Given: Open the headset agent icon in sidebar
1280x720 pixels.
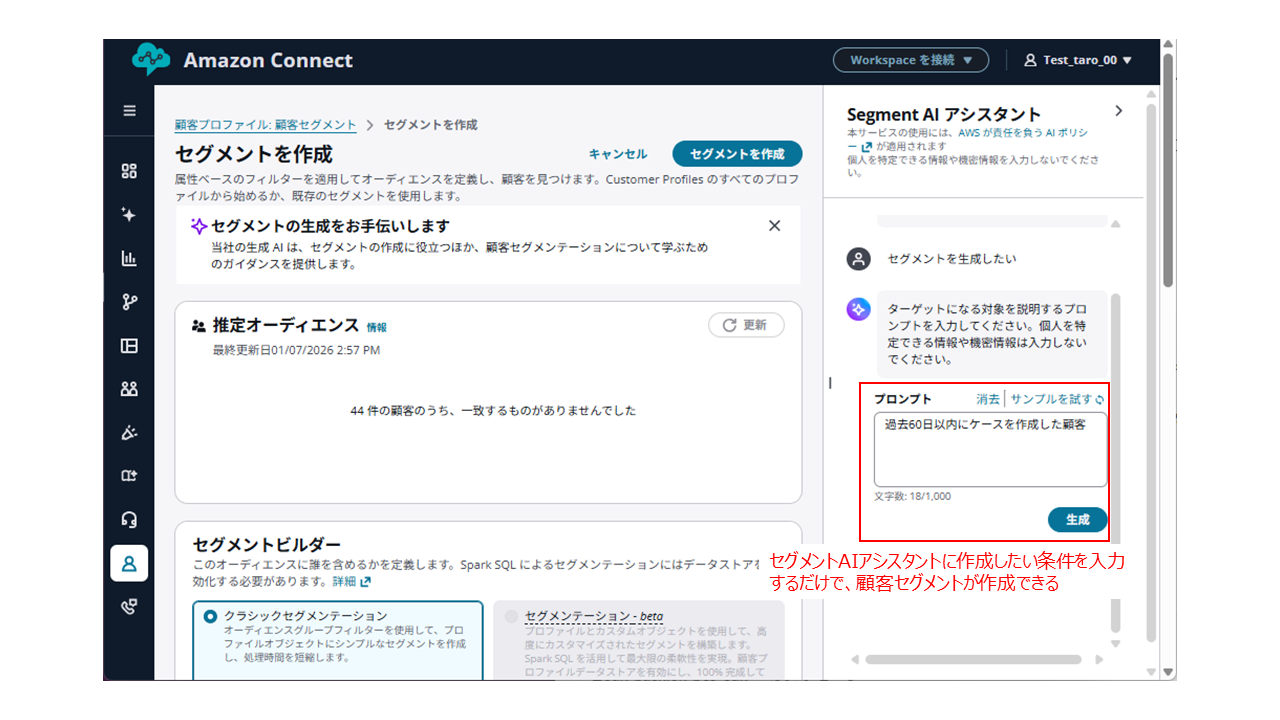Looking at the screenshot, I should pos(129,520).
